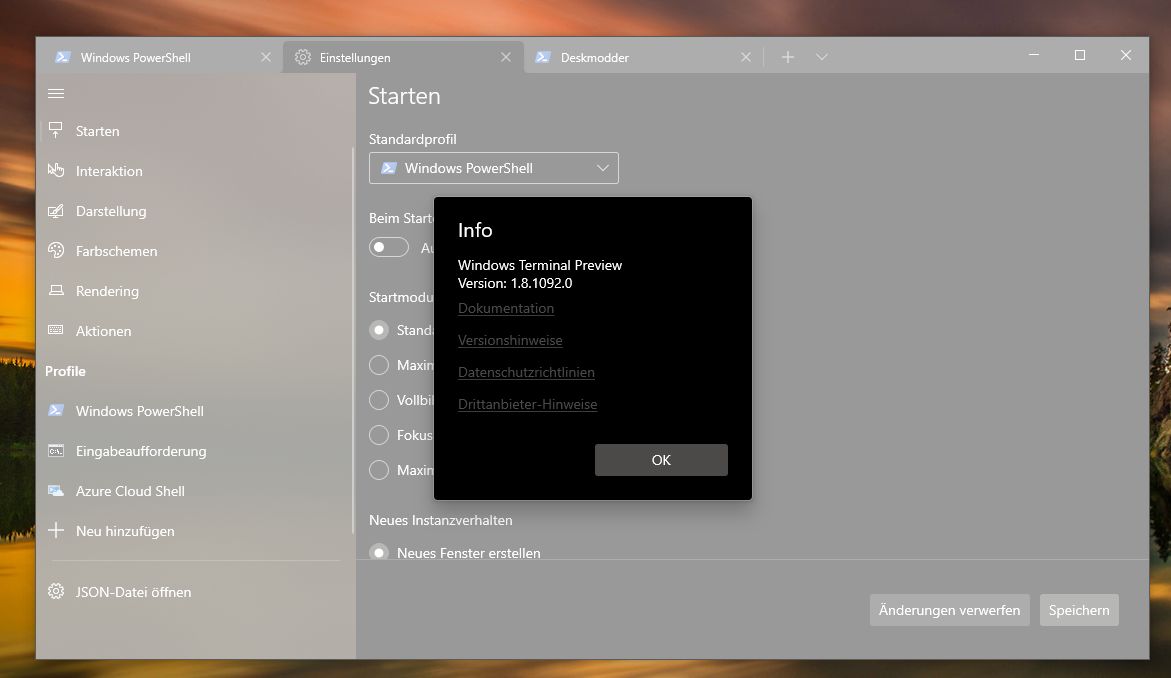Select the Maximiert radio directly under Standard

pos(379,364)
